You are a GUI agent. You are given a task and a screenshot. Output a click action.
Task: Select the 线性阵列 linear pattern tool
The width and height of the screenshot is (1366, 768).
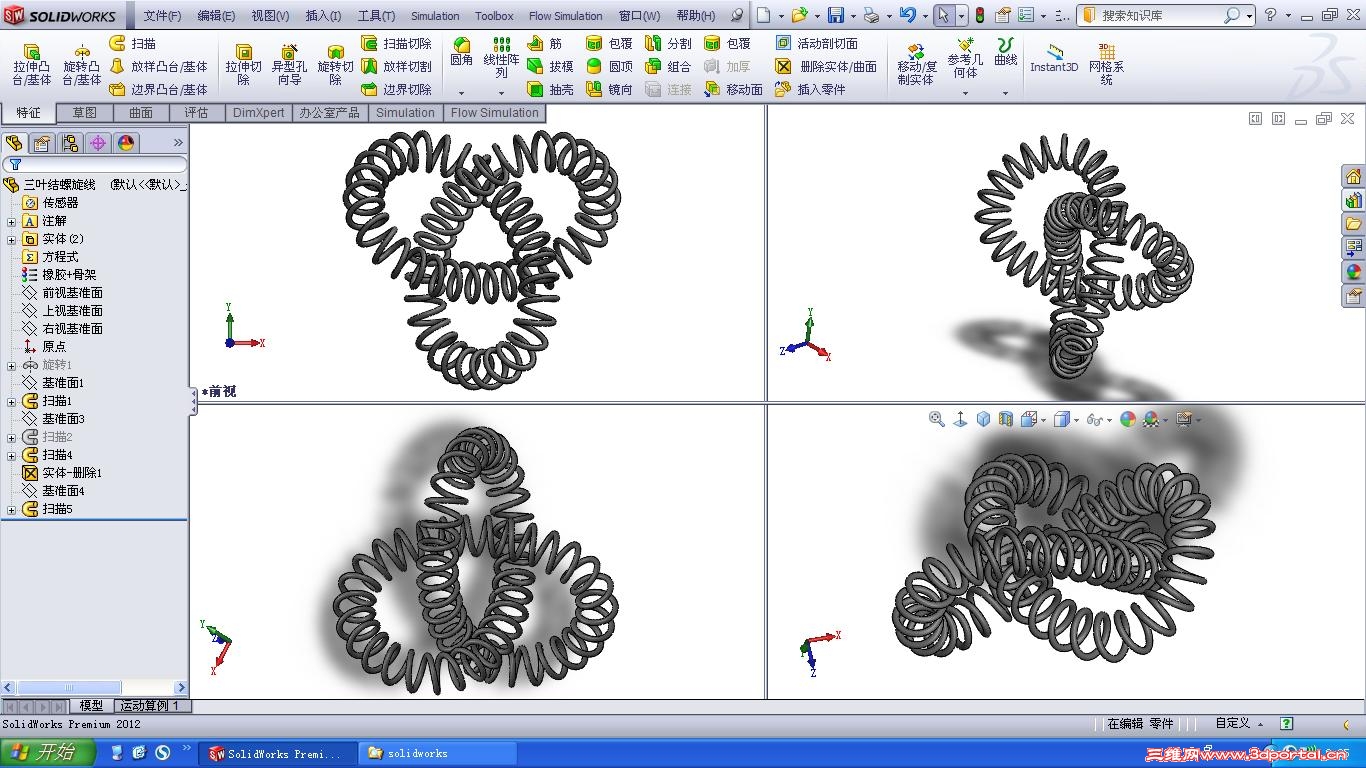[501, 58]
